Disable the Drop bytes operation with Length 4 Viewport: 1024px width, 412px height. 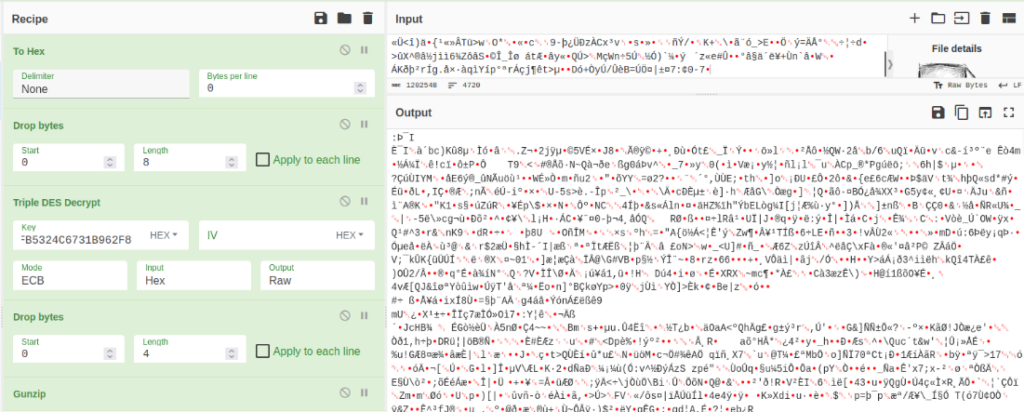click(x=345, y=317)
